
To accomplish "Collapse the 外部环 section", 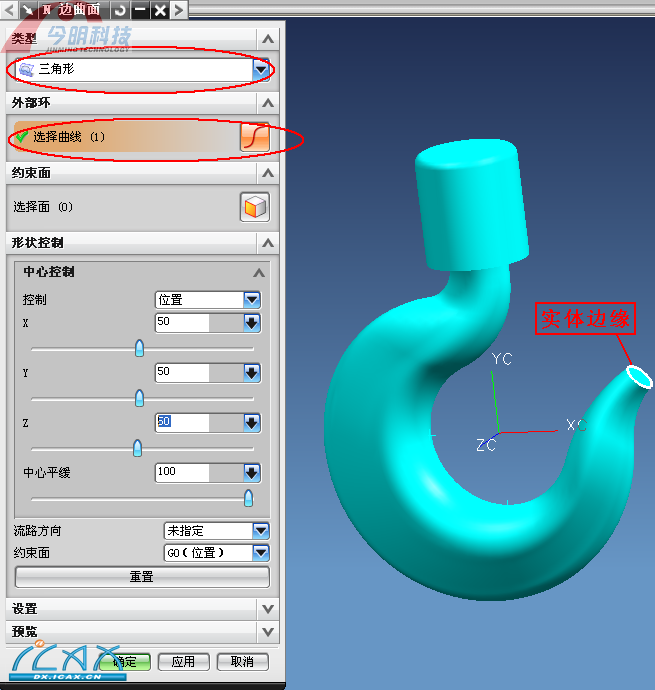I will [268, 103].
